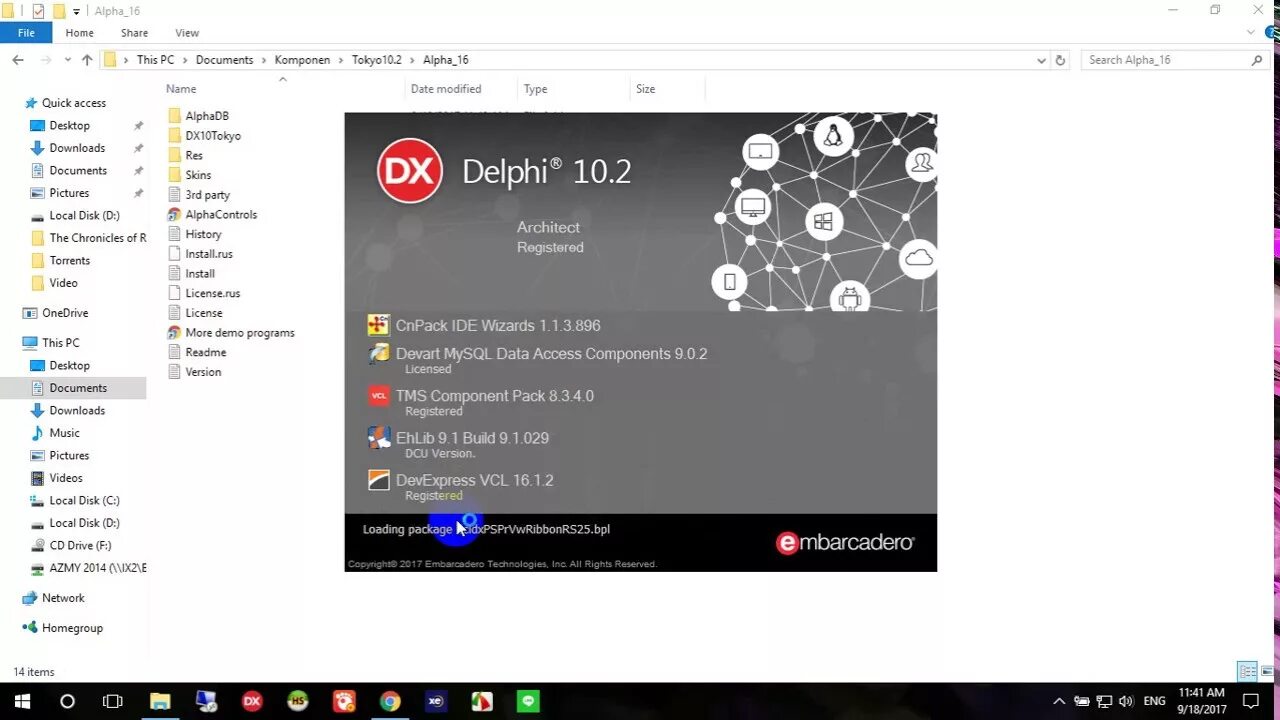
Task: Select the AlphaDB folder
Action: tap(207, 116)
